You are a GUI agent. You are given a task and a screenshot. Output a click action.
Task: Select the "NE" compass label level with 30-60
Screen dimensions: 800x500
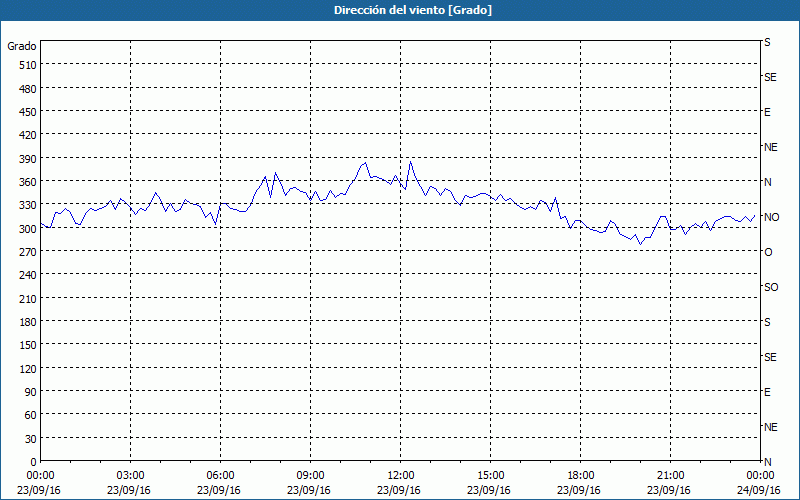tap(770, 428)
